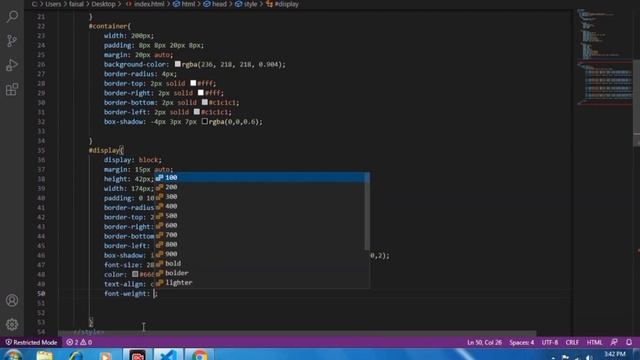The height and width of the screenshot is (360, 640).
Task: Change the HTML language mode
Action: pyautogui.click(x=594, y=342)
